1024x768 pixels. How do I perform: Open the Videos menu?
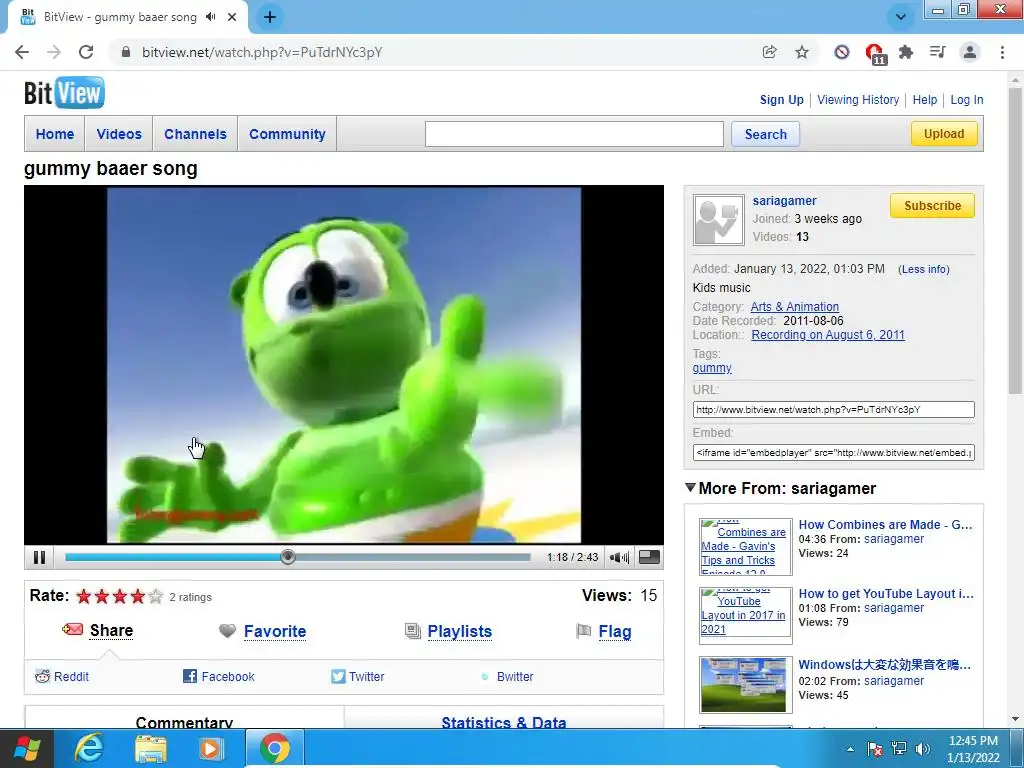coord(119,134)
